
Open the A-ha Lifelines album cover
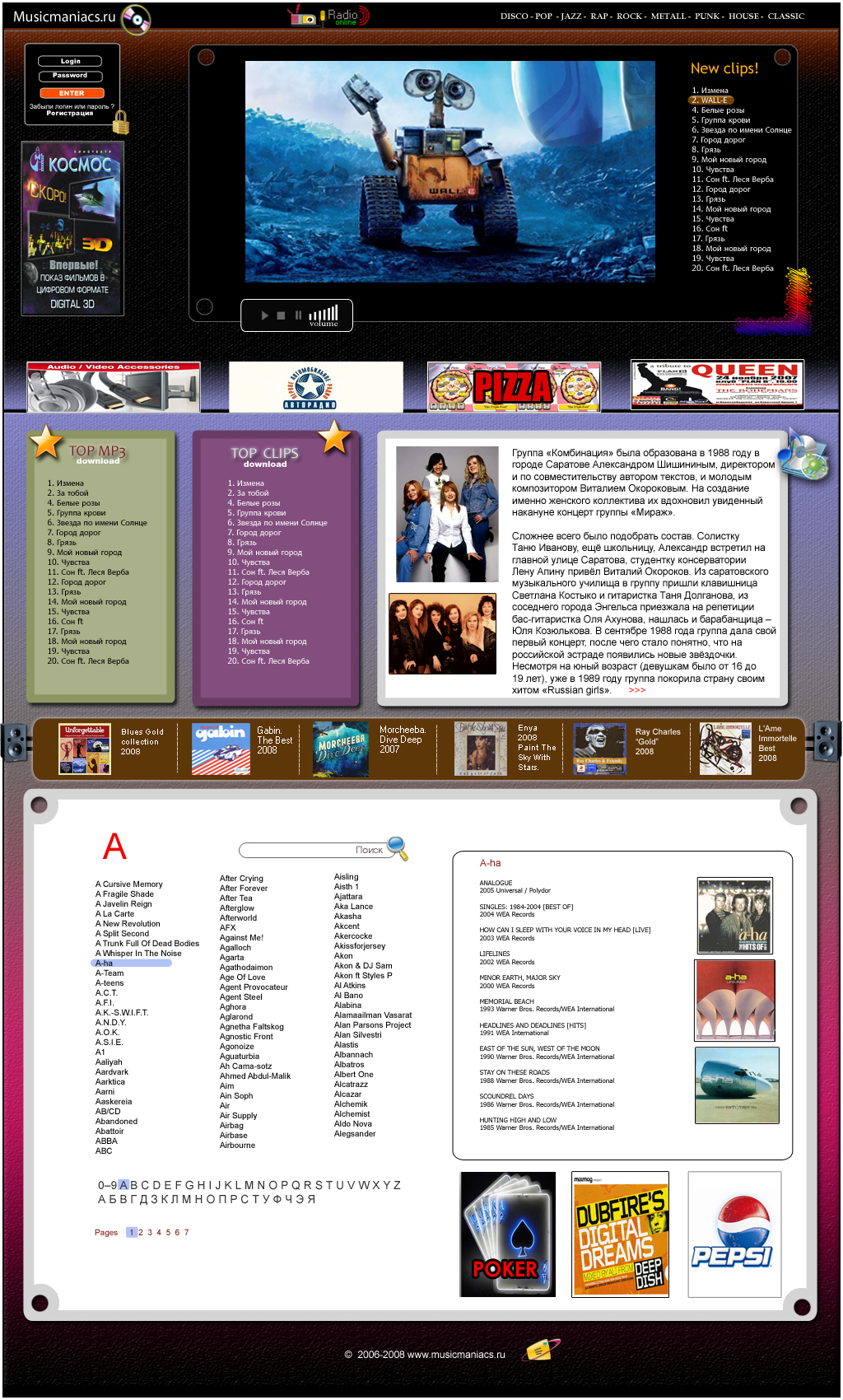(735, 1000)
